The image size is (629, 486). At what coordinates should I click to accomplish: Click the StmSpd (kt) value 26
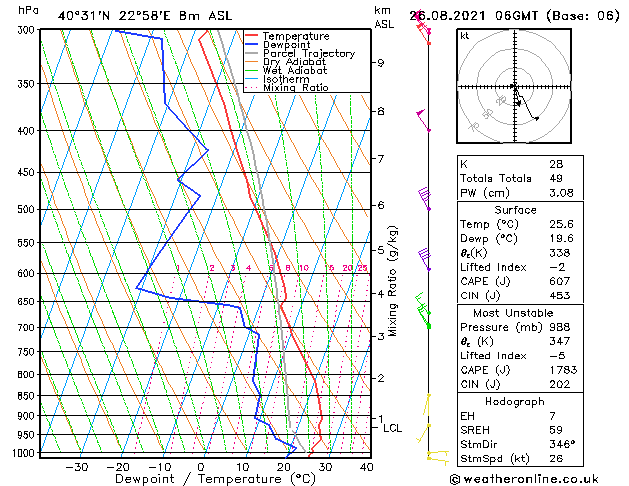click(x=556, y=458)
